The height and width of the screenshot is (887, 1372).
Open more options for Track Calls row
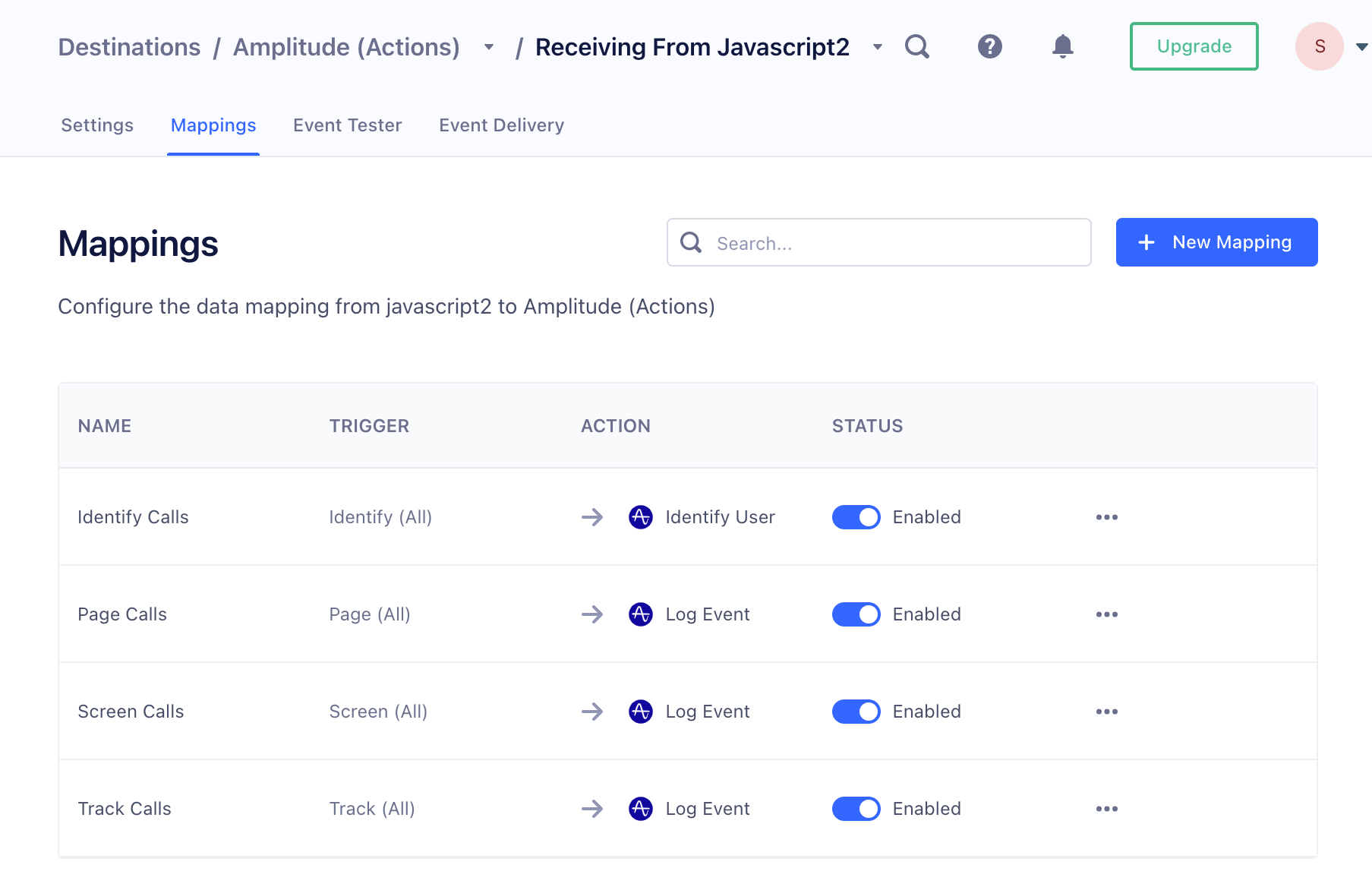tap(1106, 809)
